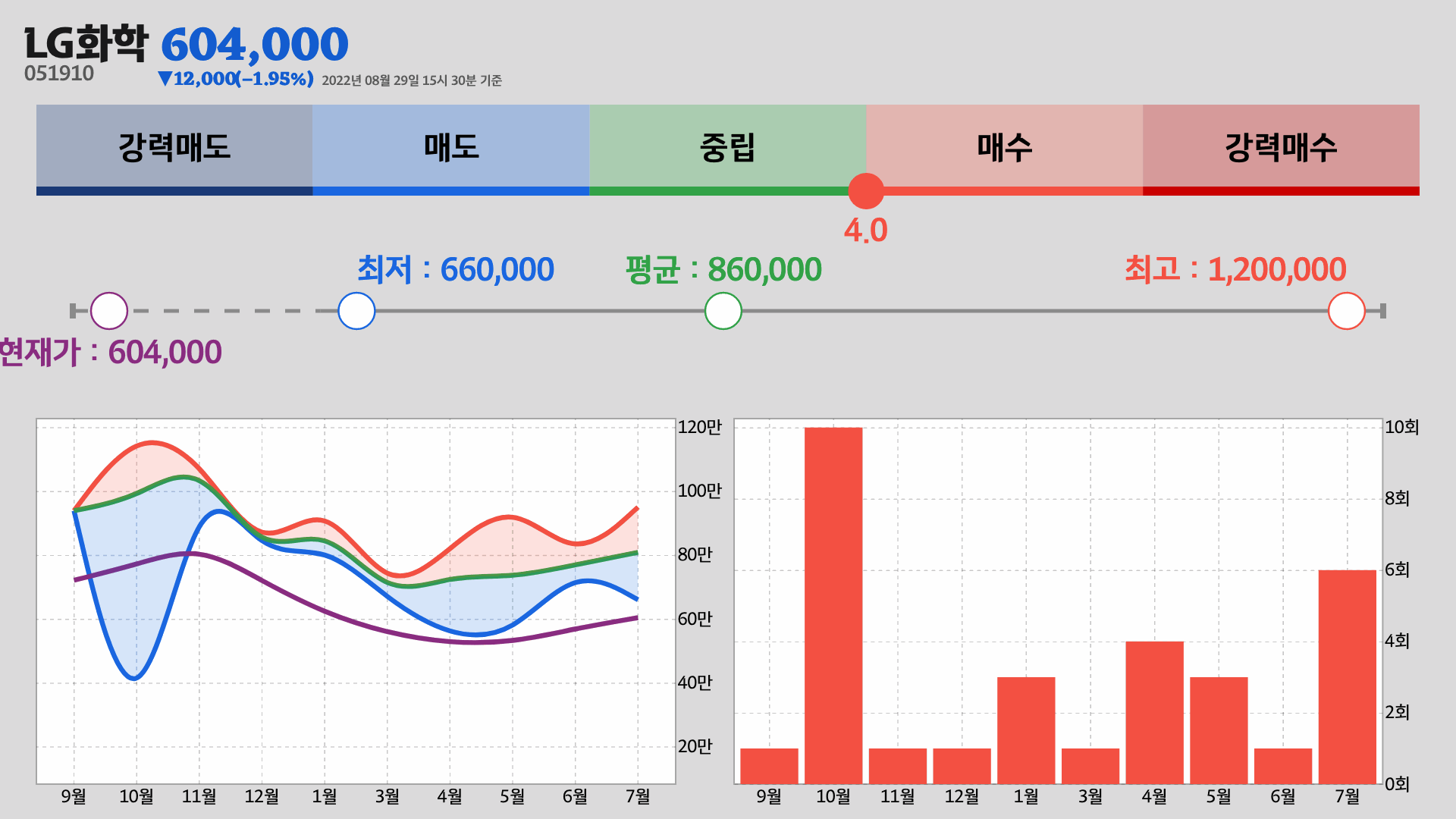The image size is (1456, 819).
Task: Click the 10월 label under the line chart
Action: click(136, 796)
